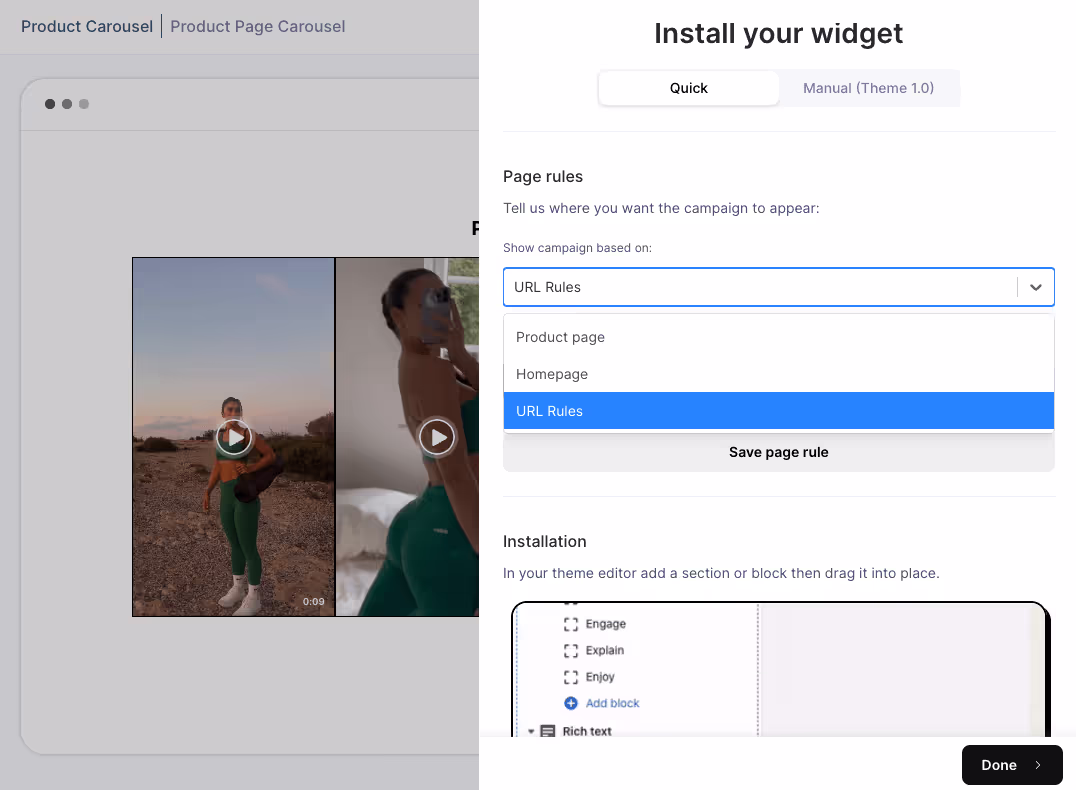The width and height of the screenshot is (1076, 790).
Task: Select the Explain block icon
Action: coord(571,650)
